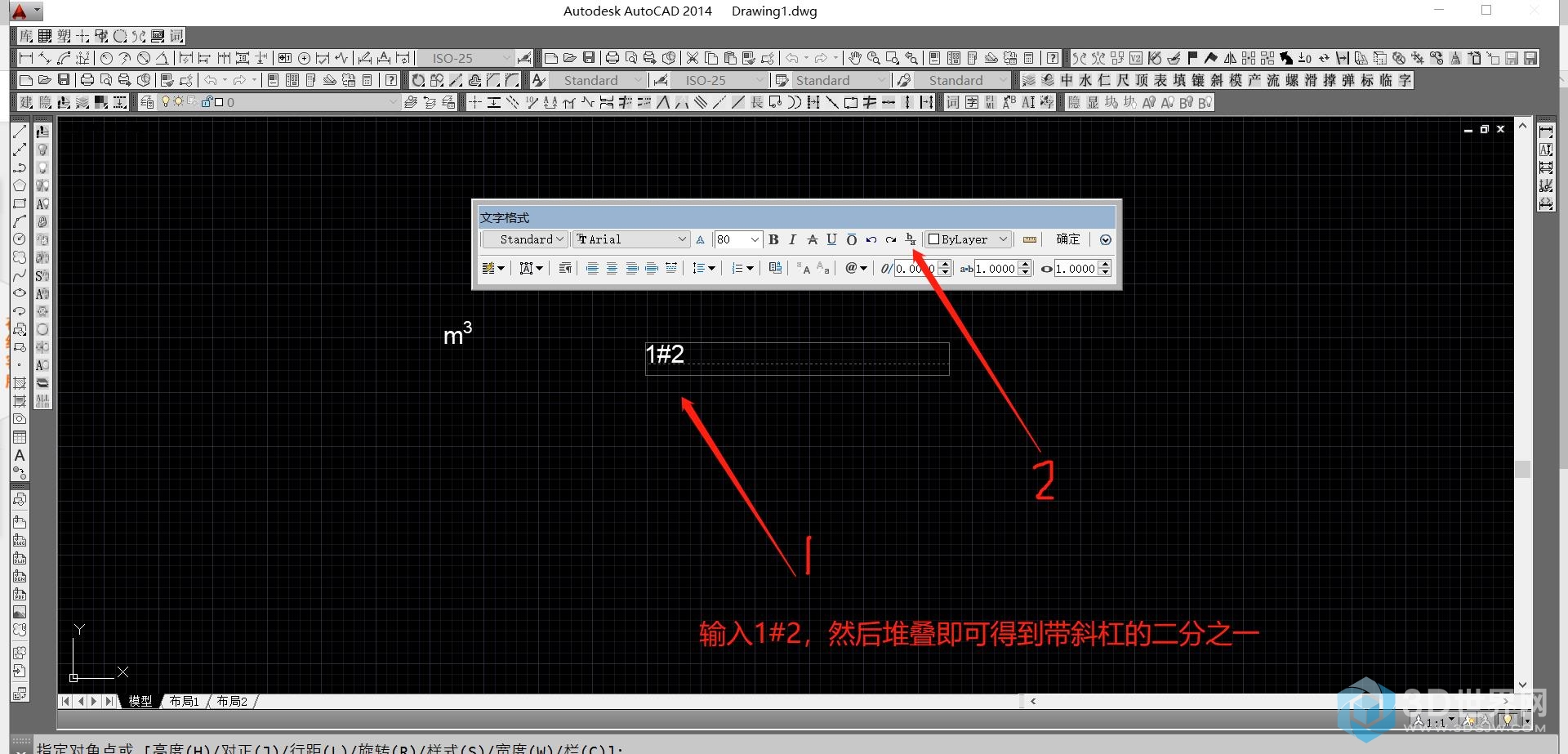Click the Insert Field icon
1568x754 pixels.
775,268
